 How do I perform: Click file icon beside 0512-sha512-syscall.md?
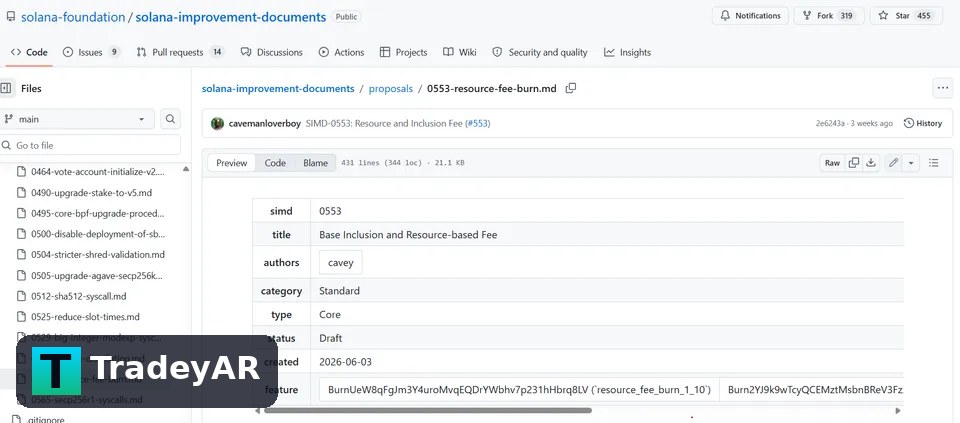click(x=21, y=296)
